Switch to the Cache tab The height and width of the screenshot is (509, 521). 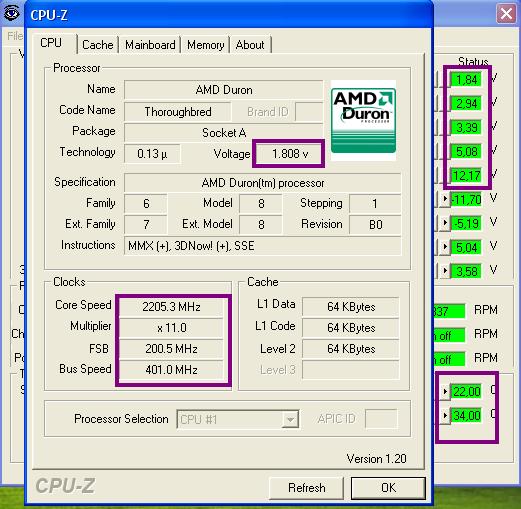point(98,45)
